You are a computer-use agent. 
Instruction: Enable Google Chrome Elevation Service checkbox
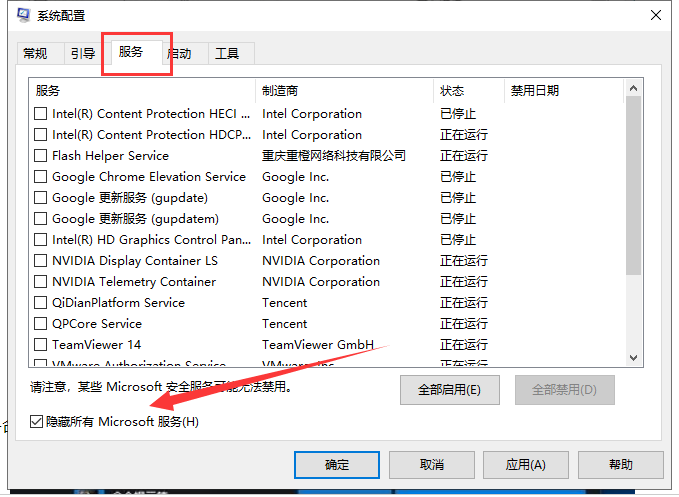click(x=41, y=177)
